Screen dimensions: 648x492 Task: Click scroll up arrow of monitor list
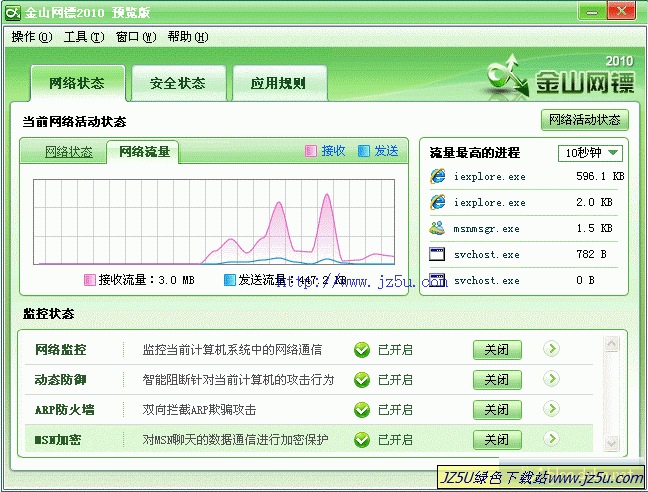(612, 344)
